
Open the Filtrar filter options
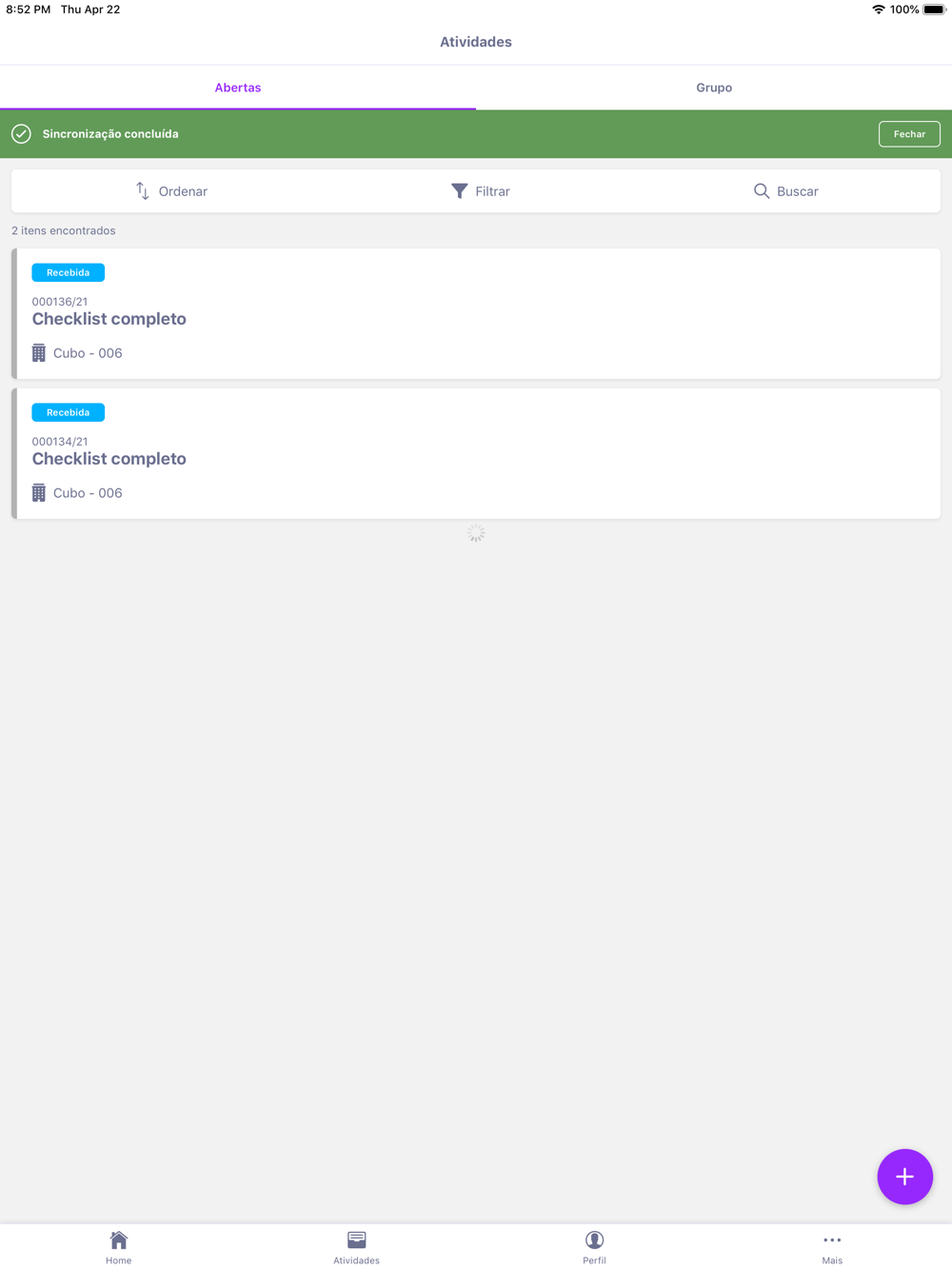coord(480,191)
